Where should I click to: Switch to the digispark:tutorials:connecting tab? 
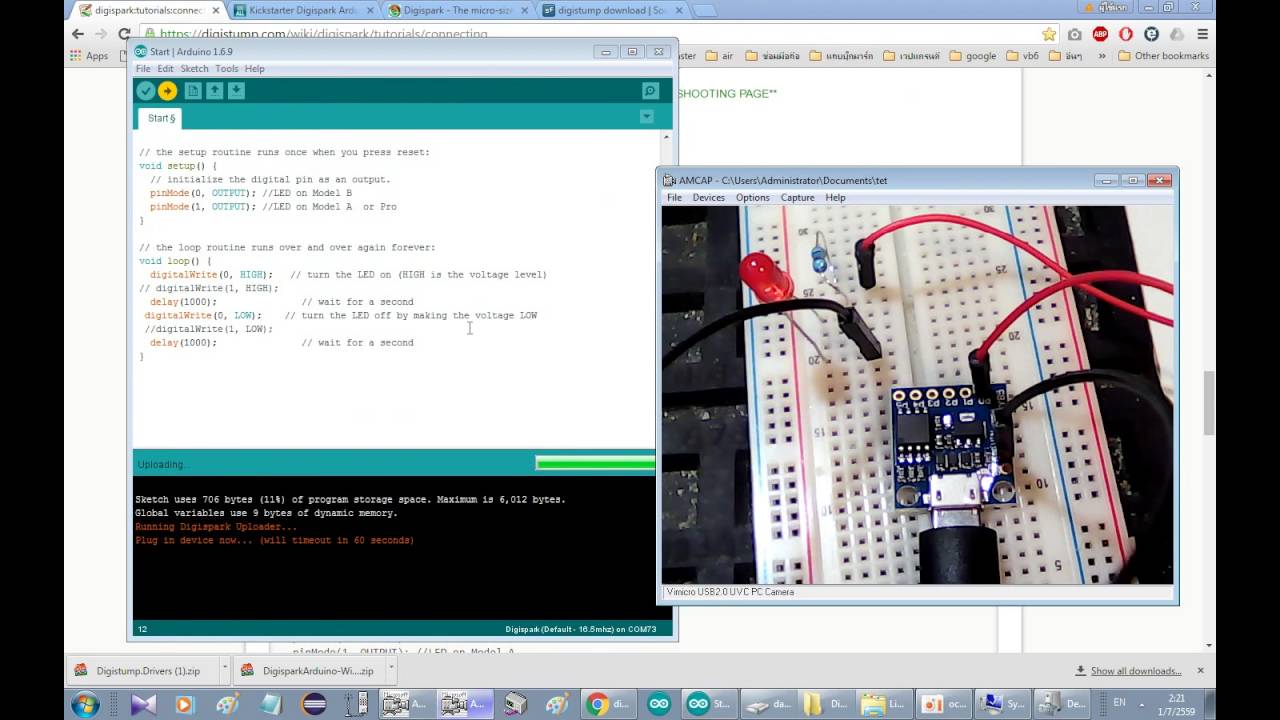click(x=148, y=11)
